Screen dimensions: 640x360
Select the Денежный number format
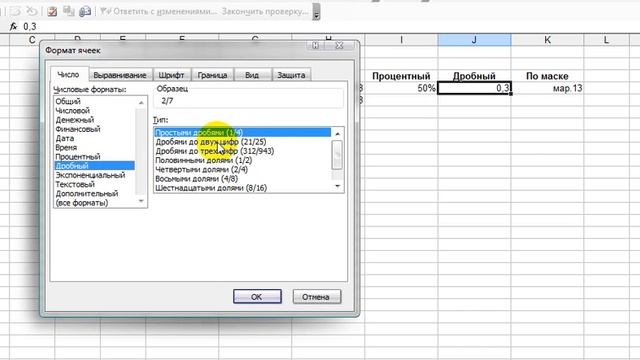(x=95, y=120)
